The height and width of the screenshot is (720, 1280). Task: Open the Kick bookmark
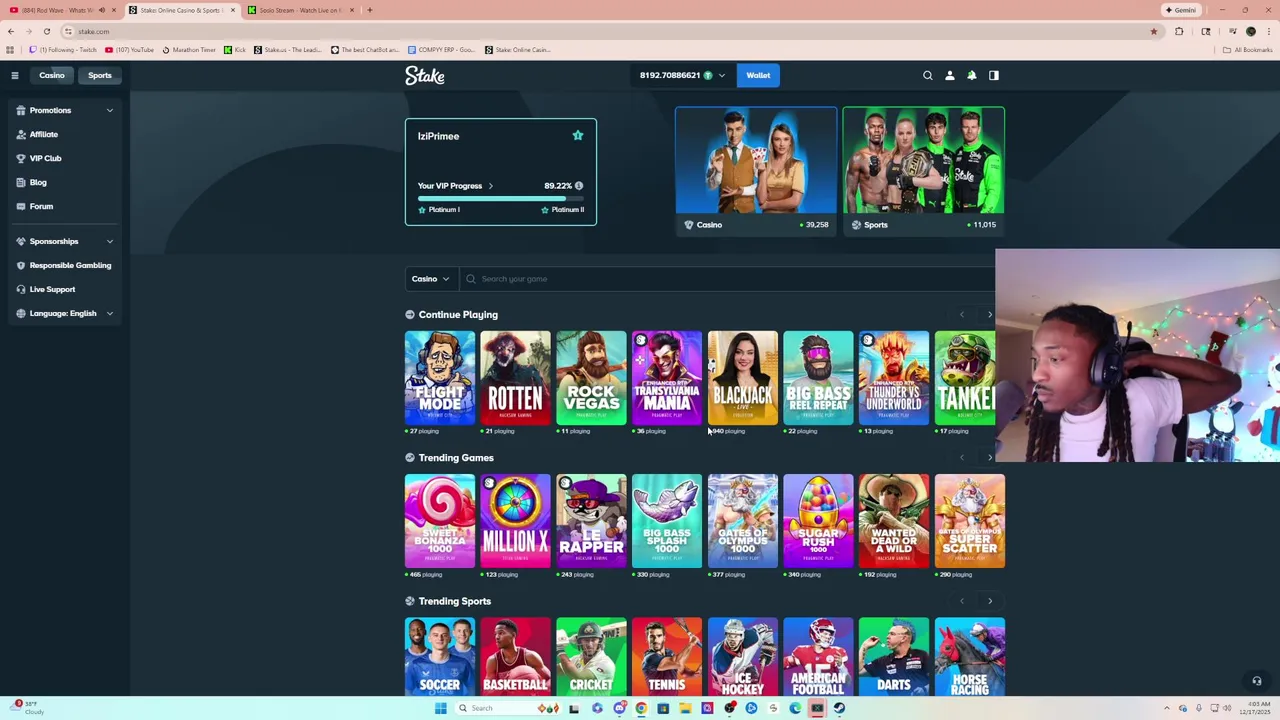click(x=235, y=49)
